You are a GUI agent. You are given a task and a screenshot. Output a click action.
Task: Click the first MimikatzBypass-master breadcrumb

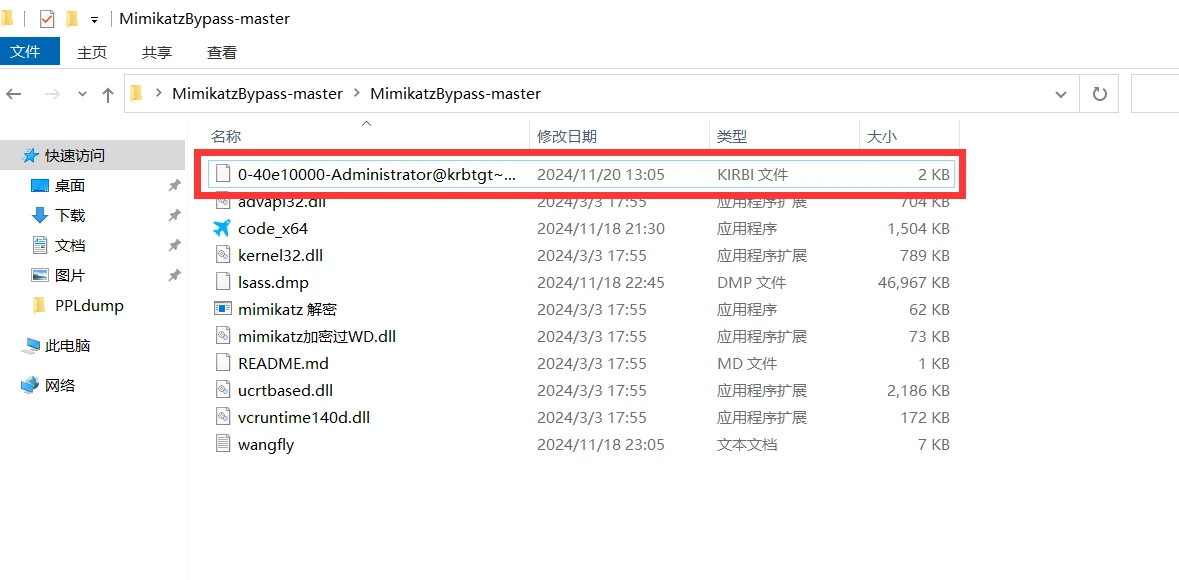pyautogui.click(x=257, y=94)
